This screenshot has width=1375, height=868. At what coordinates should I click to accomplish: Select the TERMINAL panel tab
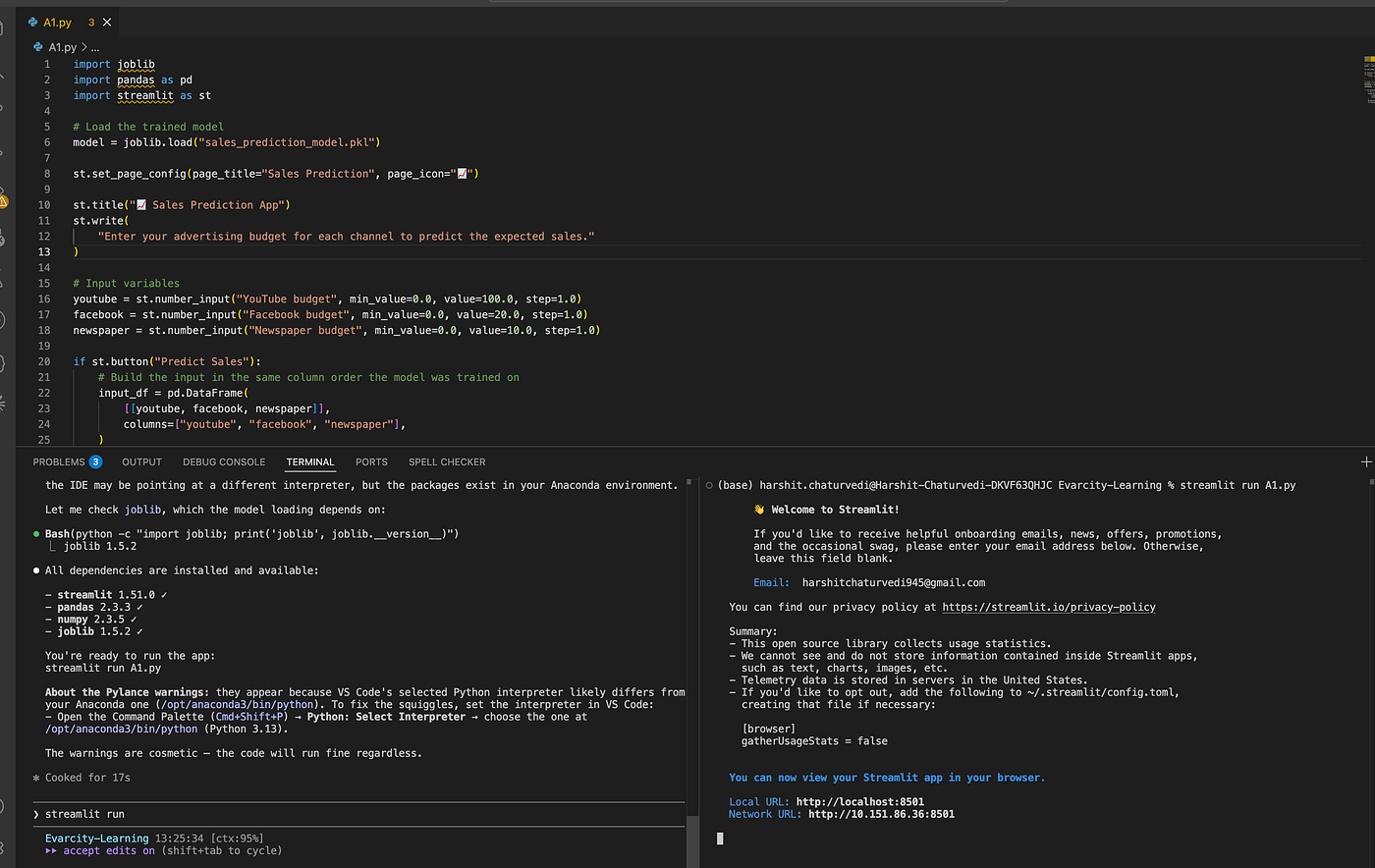(x=310, y=461)
